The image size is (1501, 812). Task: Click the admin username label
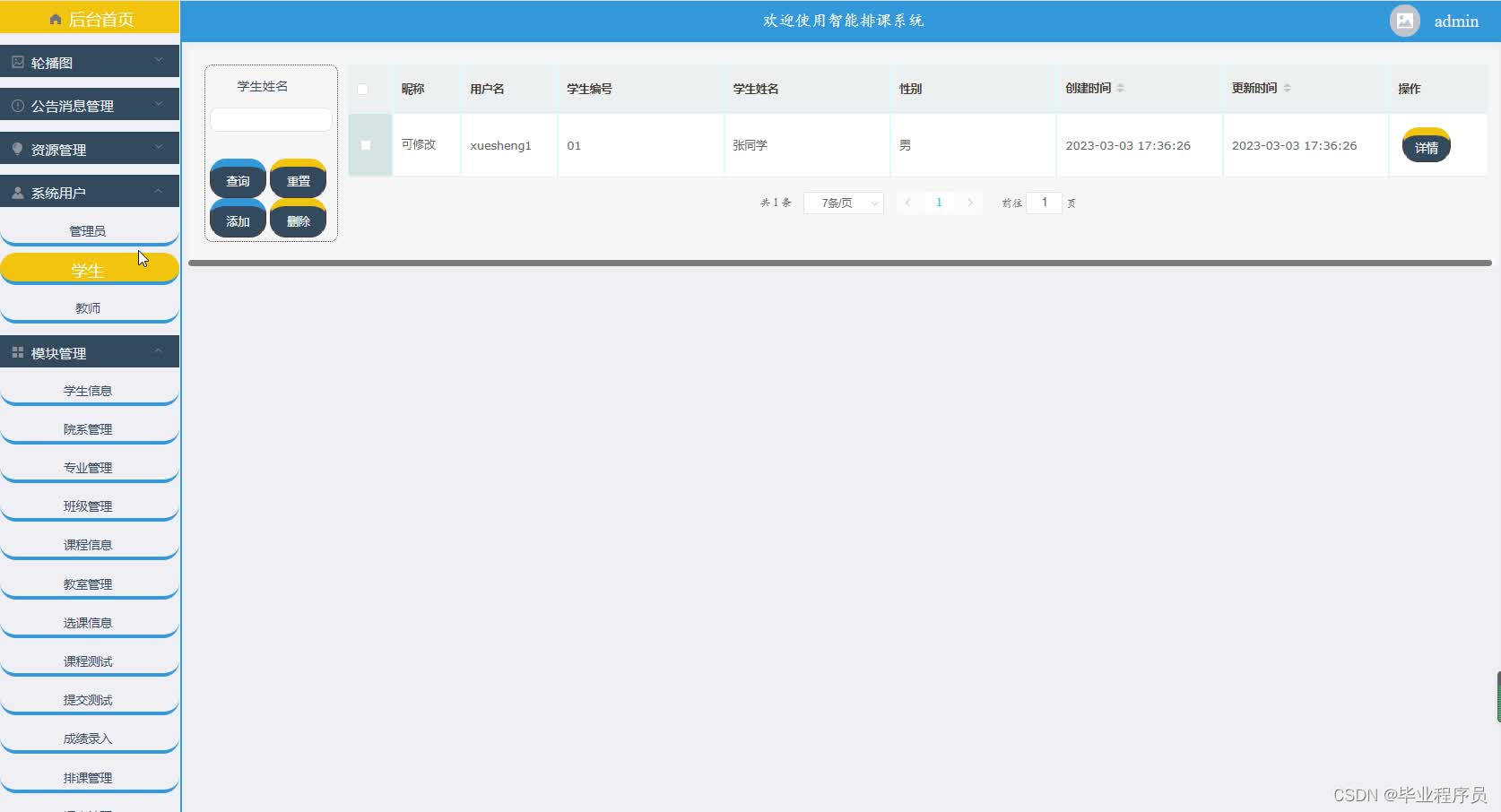click(1456, 22)
